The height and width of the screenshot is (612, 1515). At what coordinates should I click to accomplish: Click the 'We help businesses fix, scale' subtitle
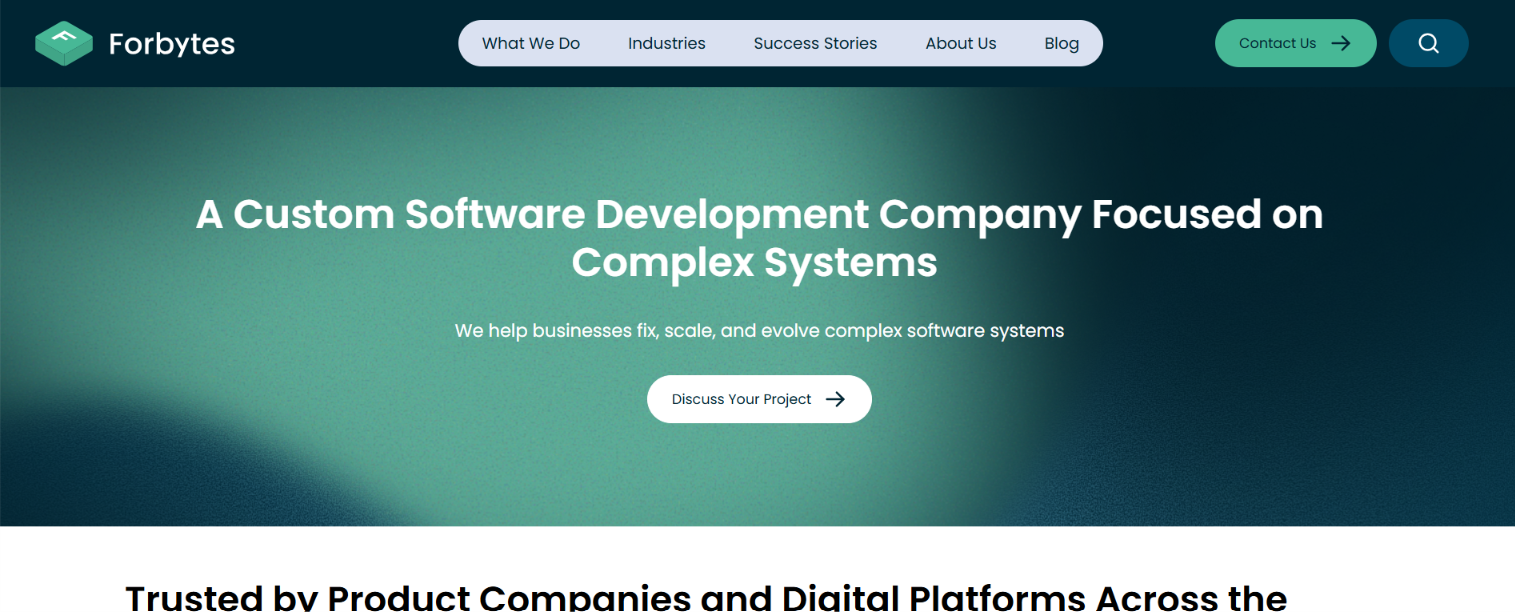click(x=759, y=330)
